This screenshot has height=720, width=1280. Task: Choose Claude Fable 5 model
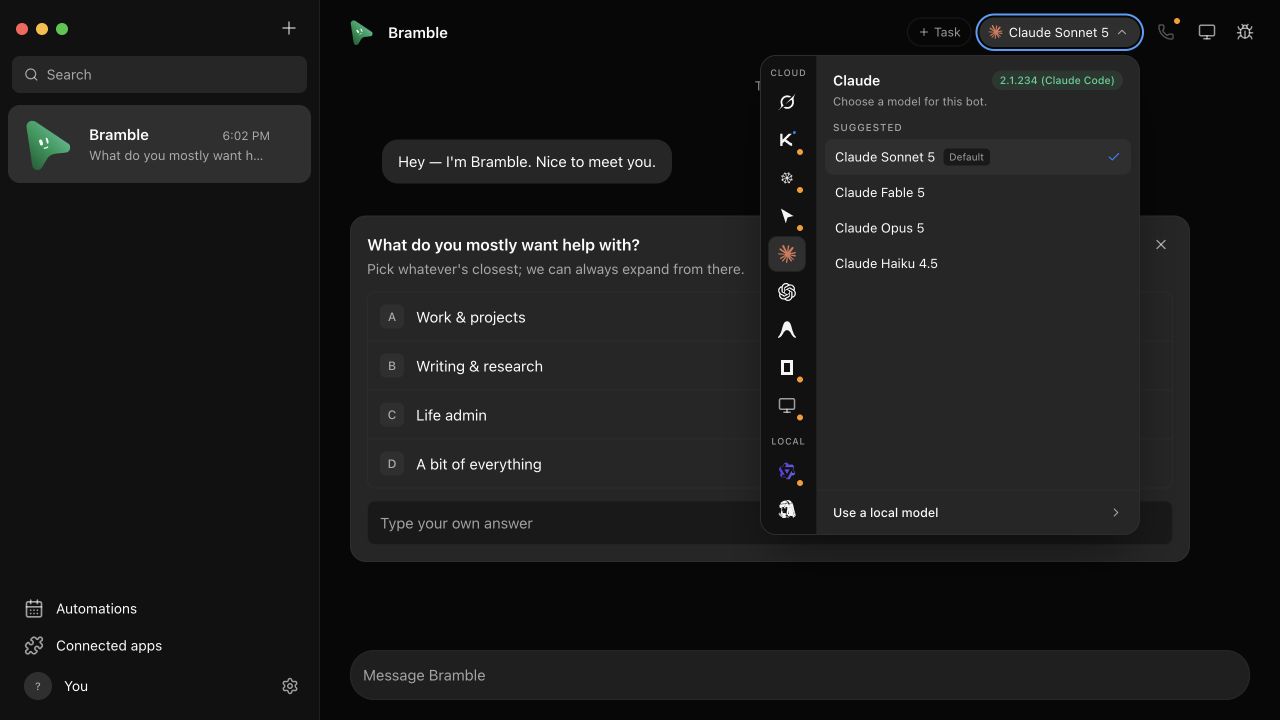[977, 192]
